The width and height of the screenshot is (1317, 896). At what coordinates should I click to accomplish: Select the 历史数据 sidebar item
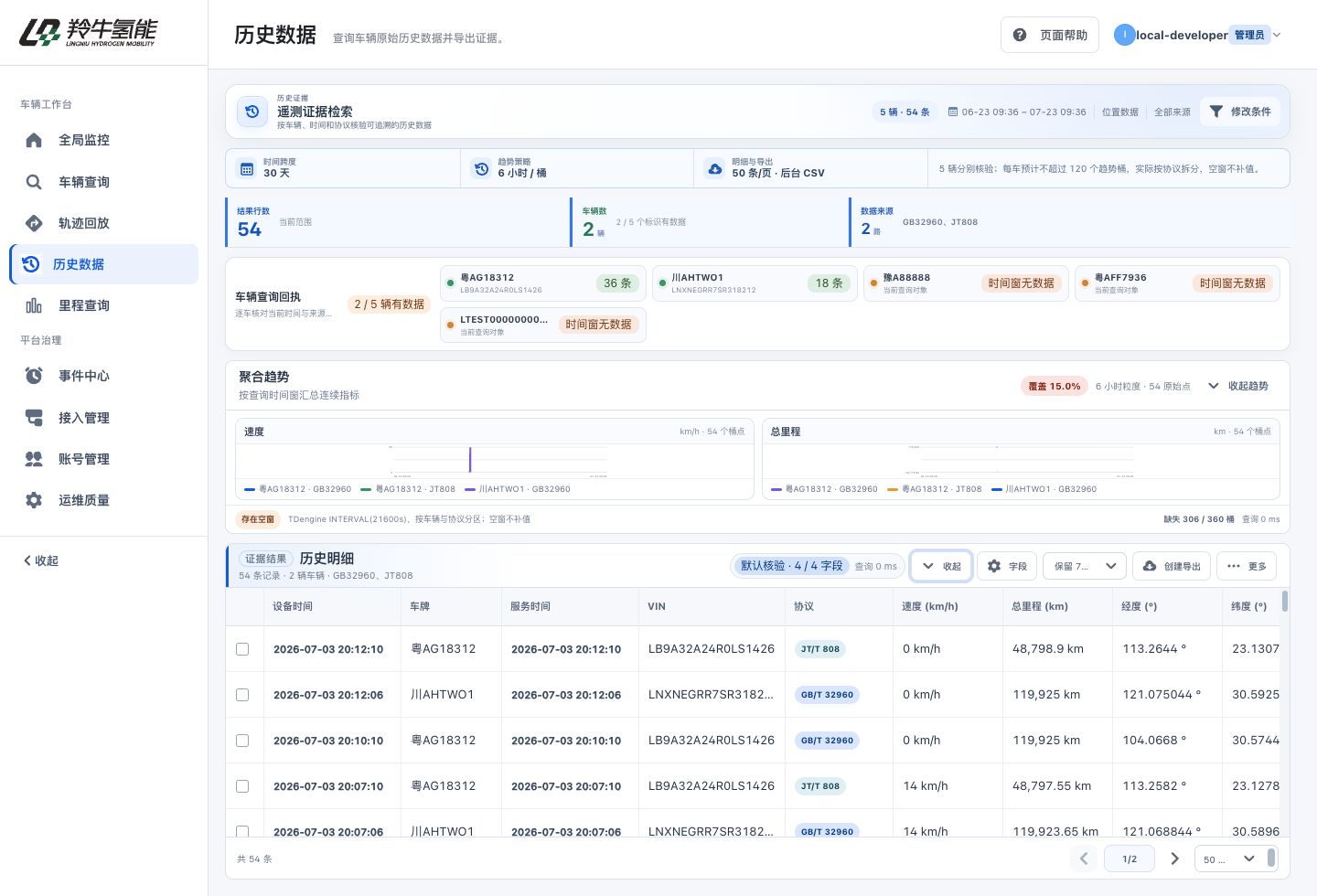[x=103, y=264]
